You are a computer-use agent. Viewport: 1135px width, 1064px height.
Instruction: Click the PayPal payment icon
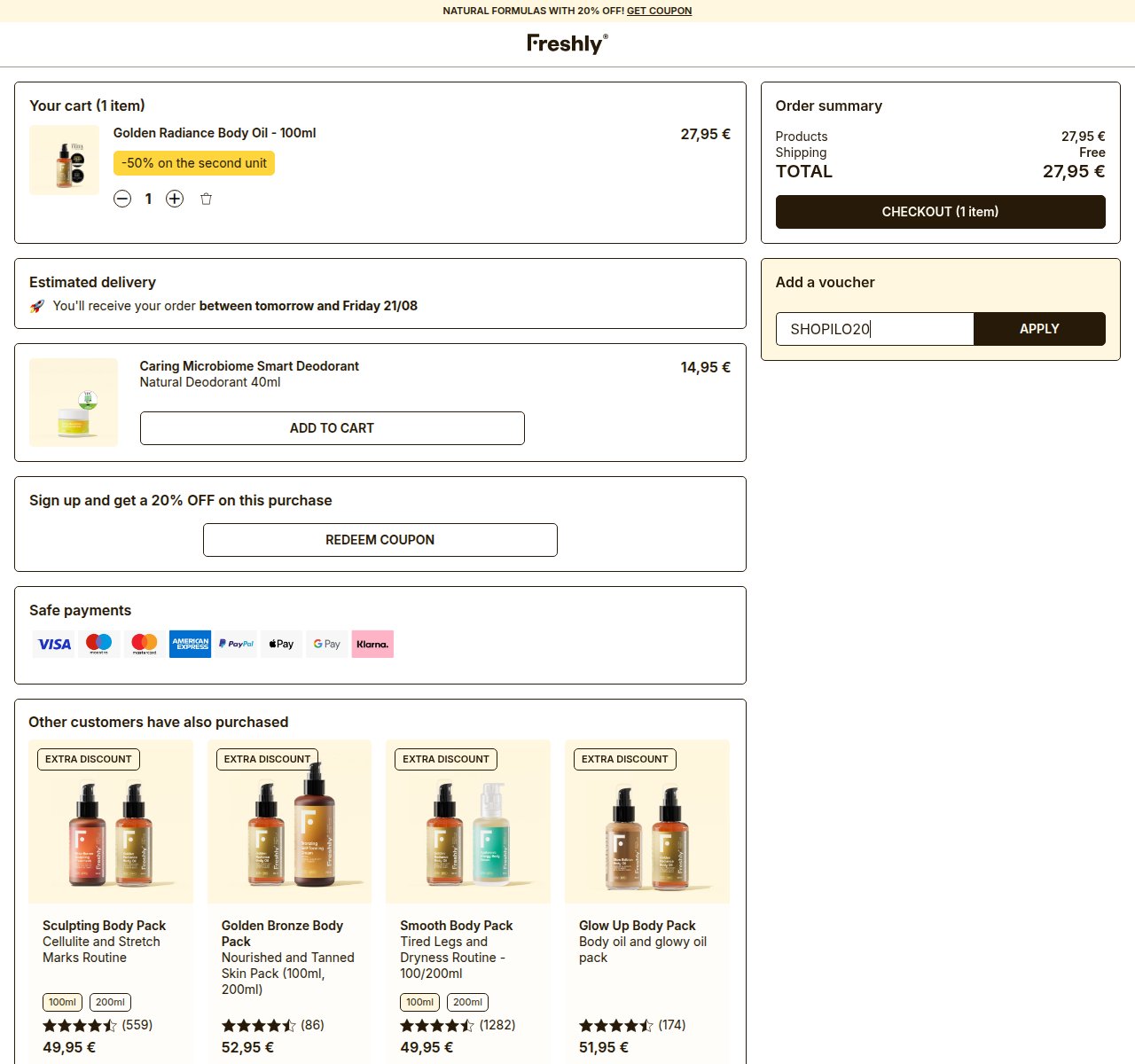coord(236,644)
